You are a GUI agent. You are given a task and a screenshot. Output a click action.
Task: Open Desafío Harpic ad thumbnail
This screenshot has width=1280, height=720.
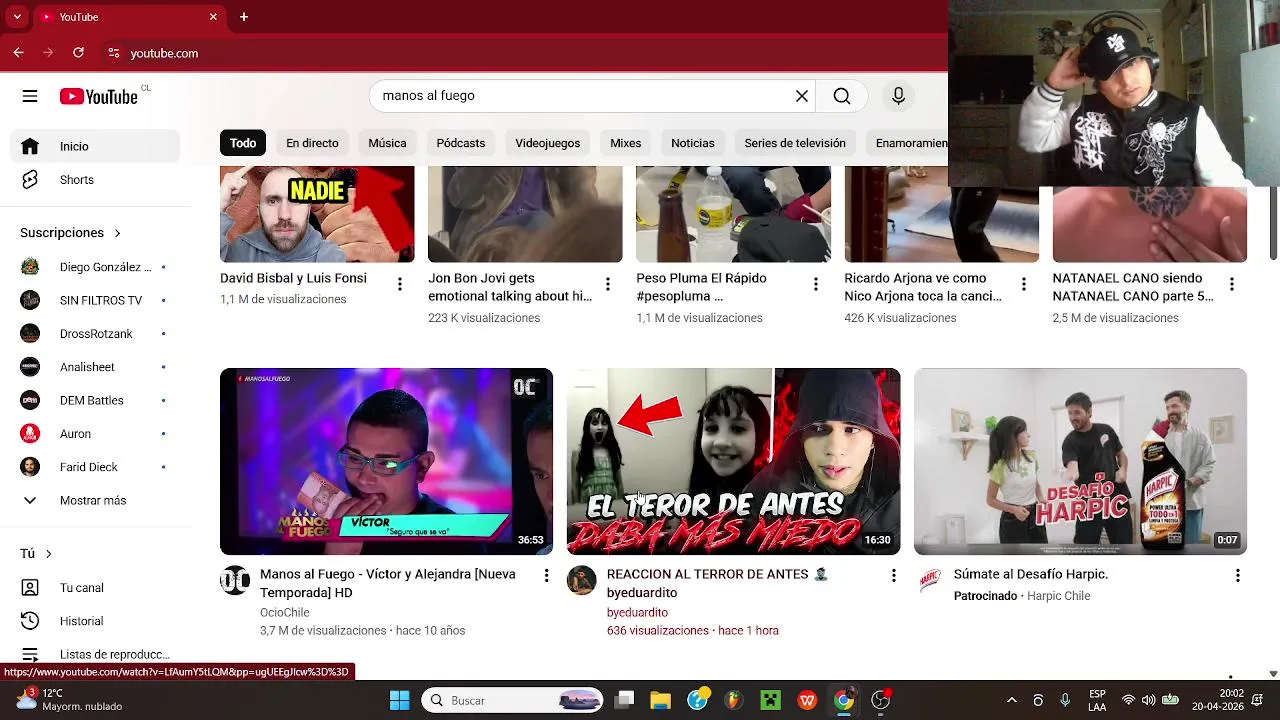[1080, 461]
